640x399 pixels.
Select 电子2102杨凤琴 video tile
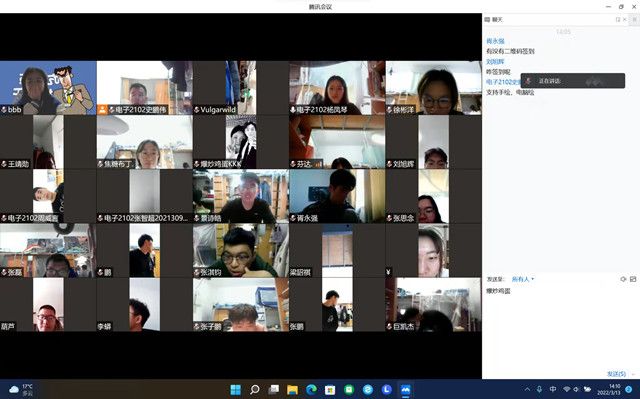337,88
